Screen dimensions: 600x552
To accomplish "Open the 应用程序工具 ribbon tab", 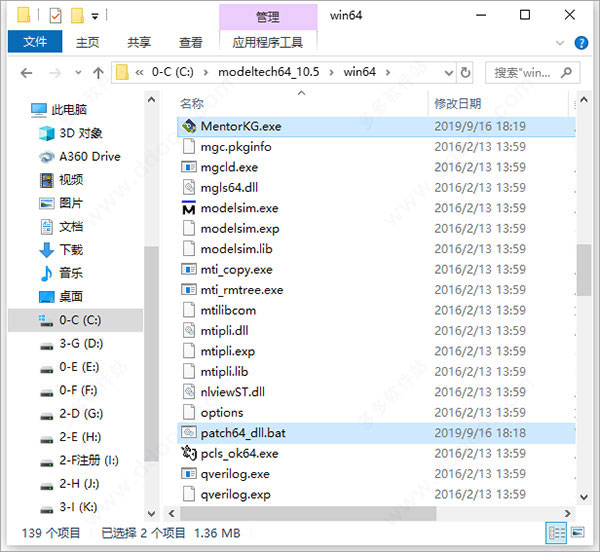I will click(268, 42).
